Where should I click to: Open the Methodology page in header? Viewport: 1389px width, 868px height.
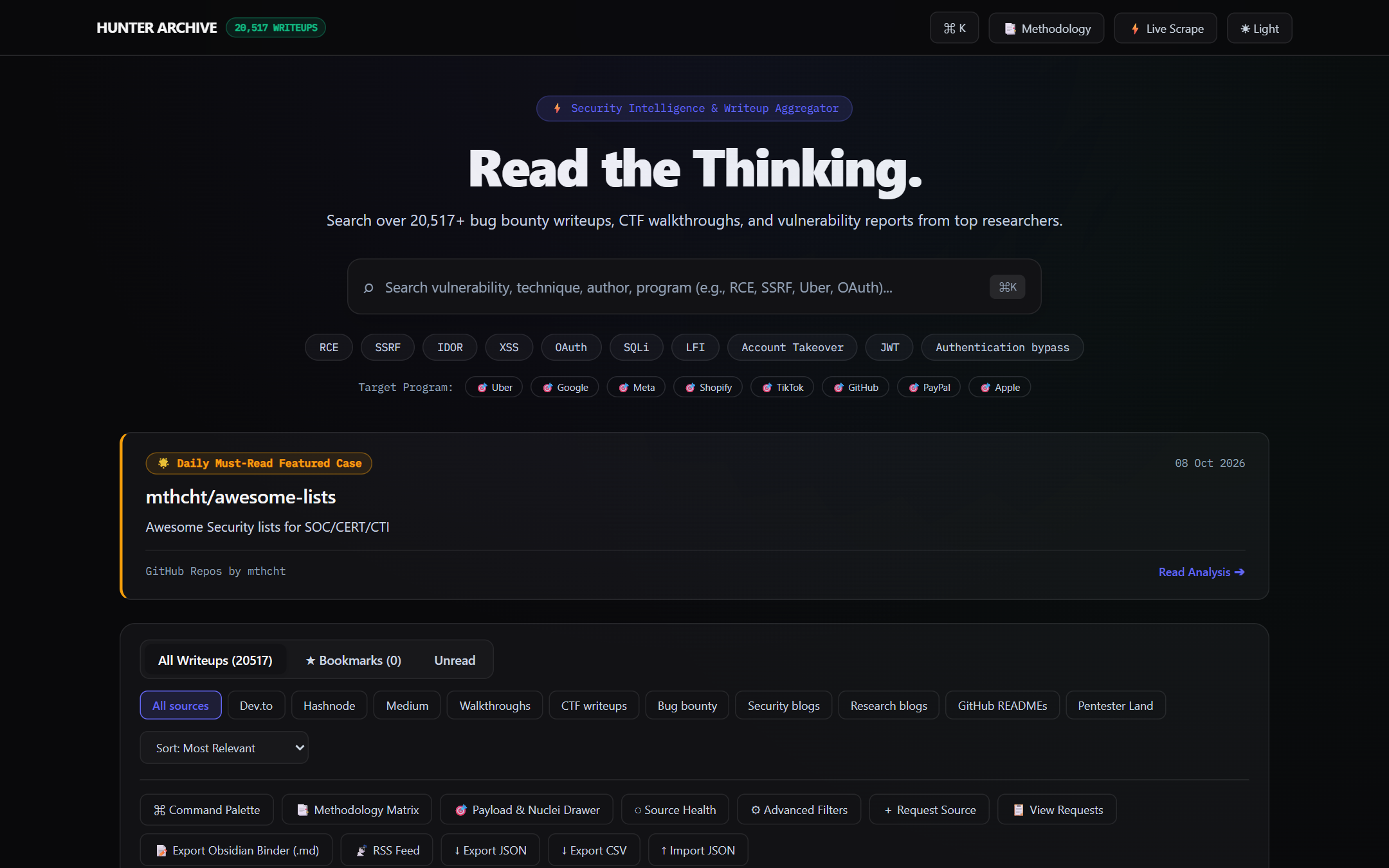[x=1046, y=28]
